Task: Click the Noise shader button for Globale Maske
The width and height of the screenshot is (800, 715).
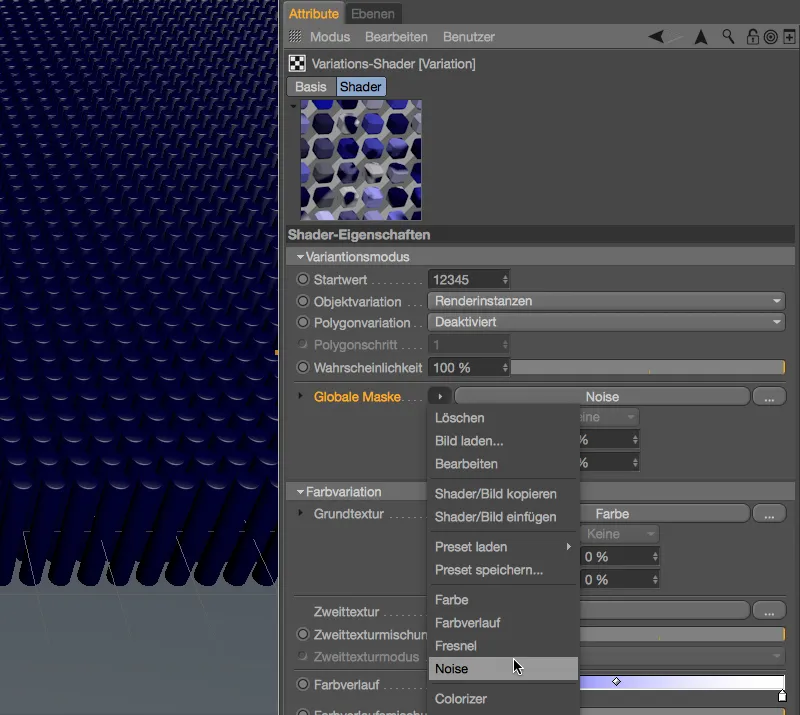Action: 601,397
